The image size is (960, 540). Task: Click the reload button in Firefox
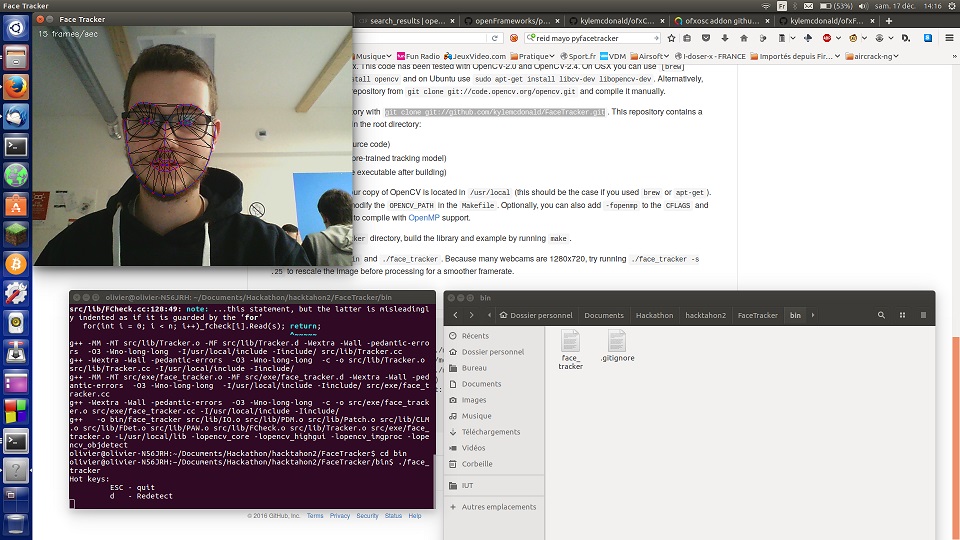pos(495,38)
